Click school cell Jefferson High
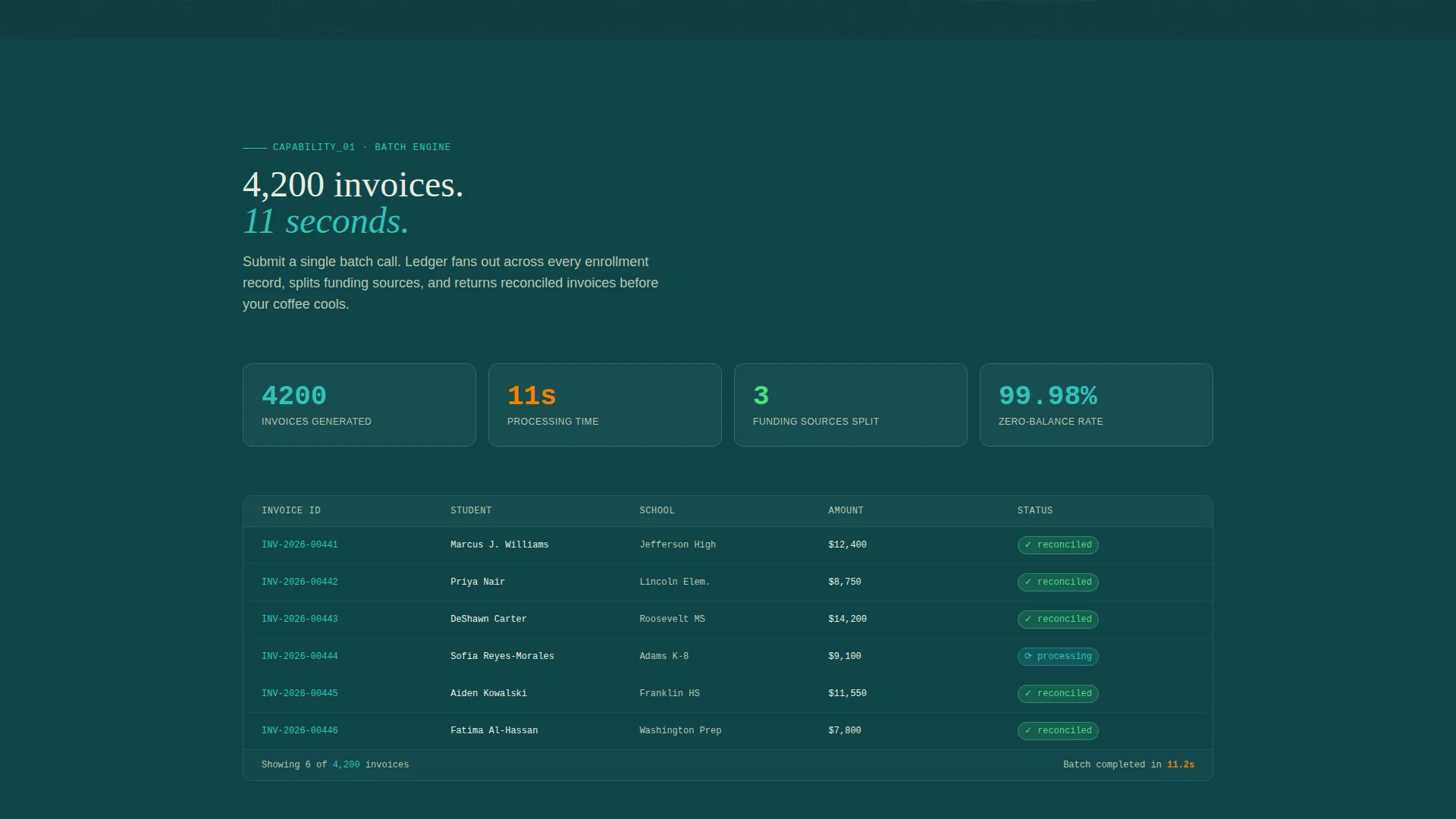This screenshot has height=819, width=1456. coord(678,544)
